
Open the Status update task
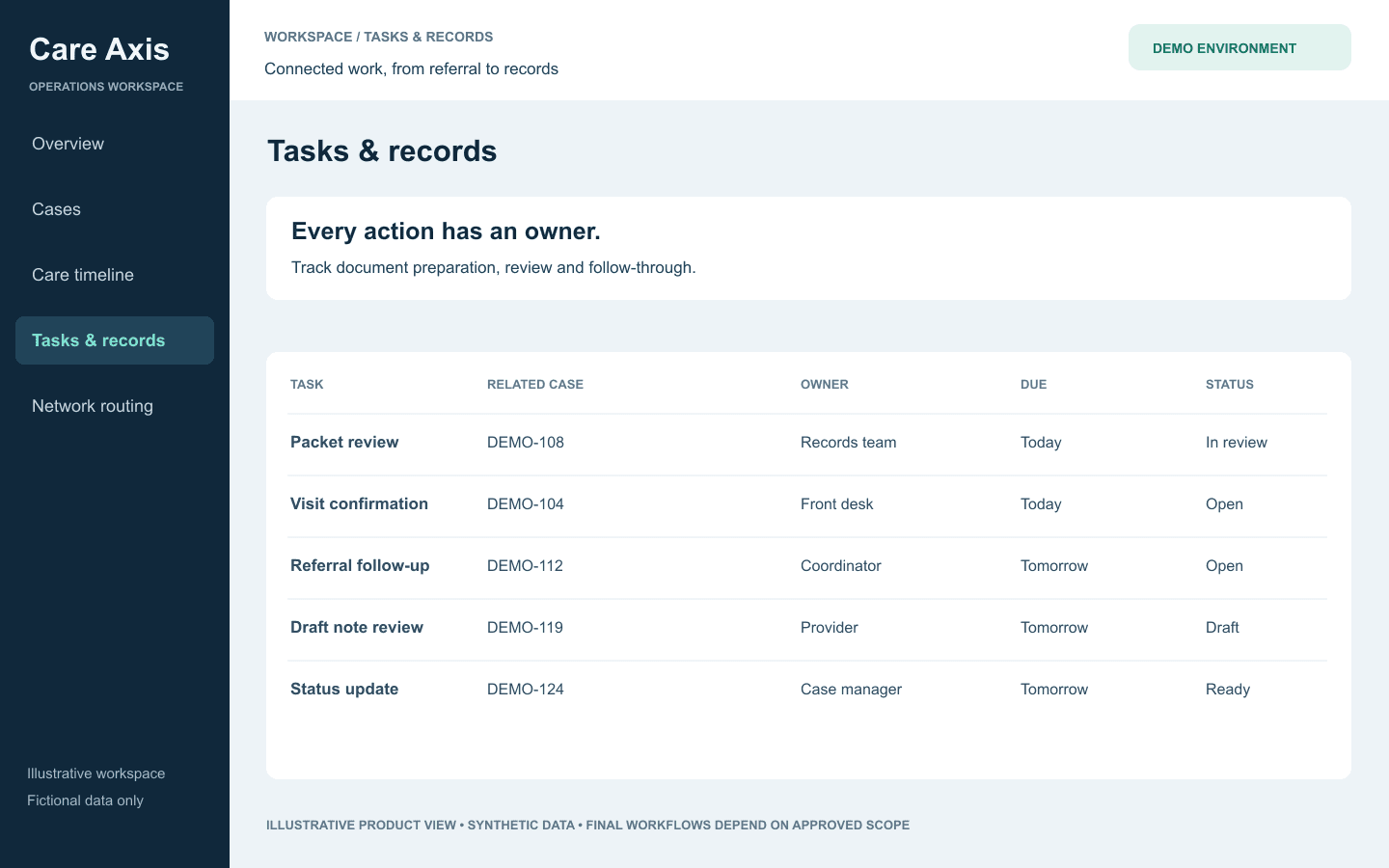coord(344,689)
